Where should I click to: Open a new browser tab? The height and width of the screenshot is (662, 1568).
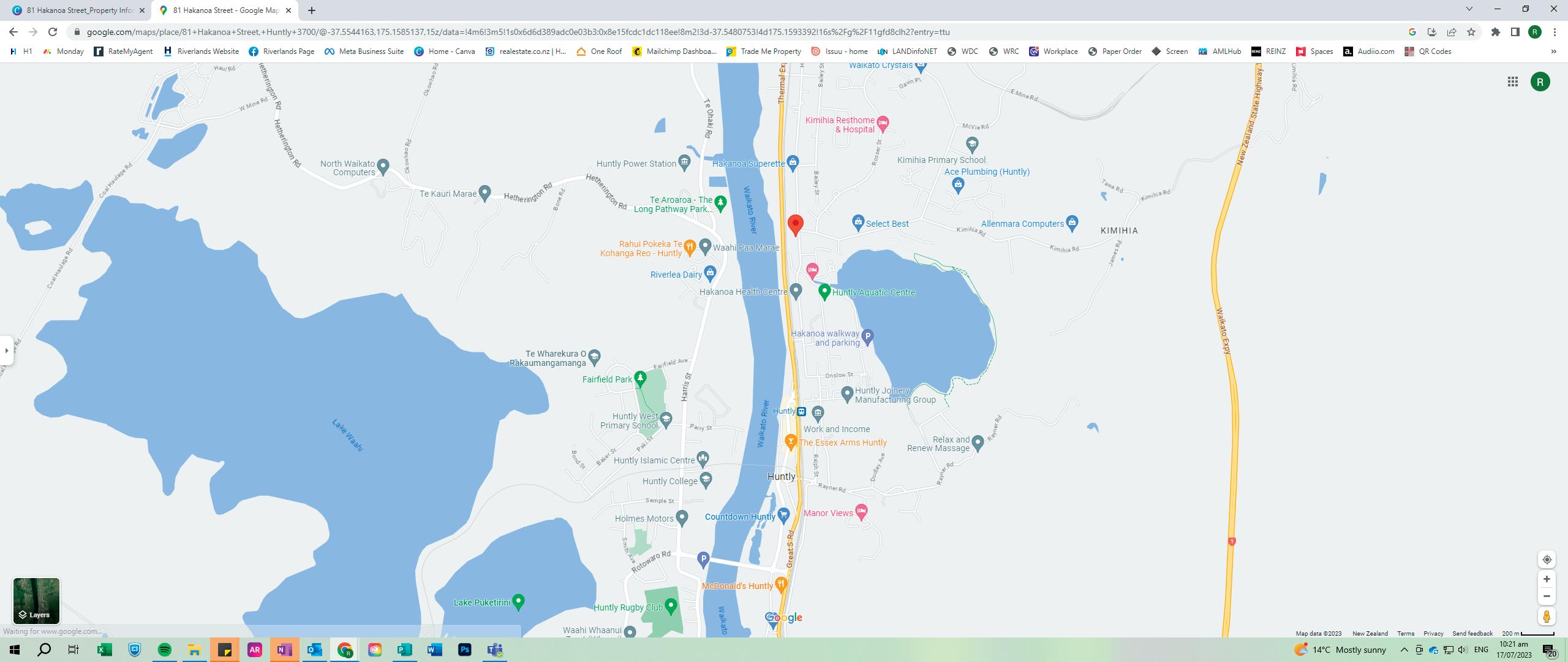click(x=312, y=10)
